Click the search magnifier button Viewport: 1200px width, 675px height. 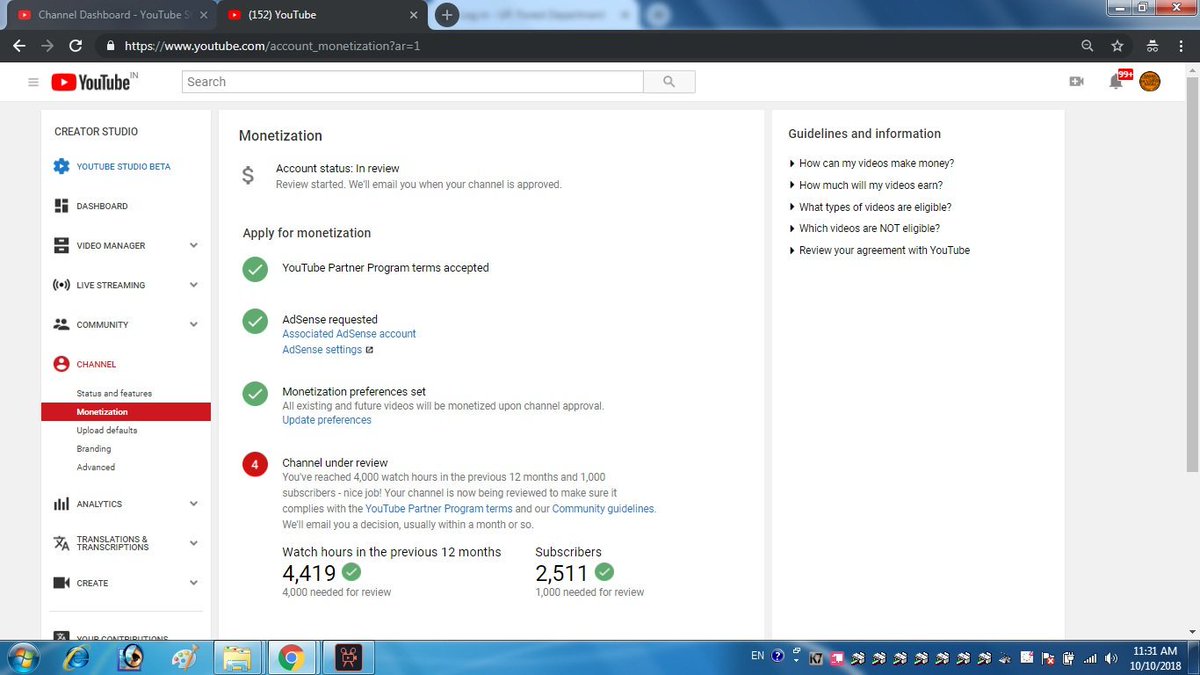click(669, 82)
